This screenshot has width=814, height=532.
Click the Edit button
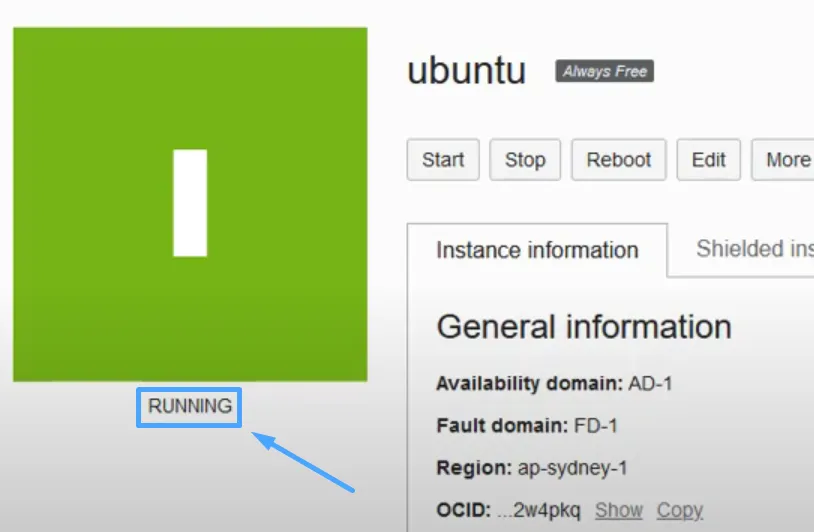(709, 160)
